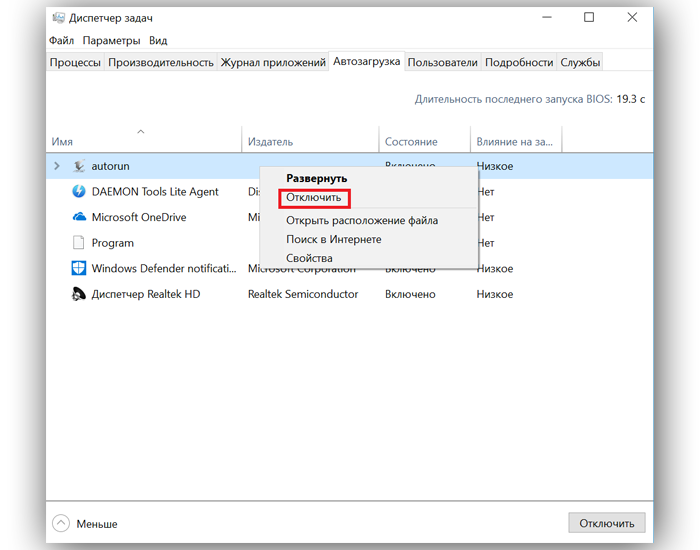Screen dimensions: 700x550
Task: Click the Microsoft OneDrive cloud icon
Action: [x=79, y=217]
